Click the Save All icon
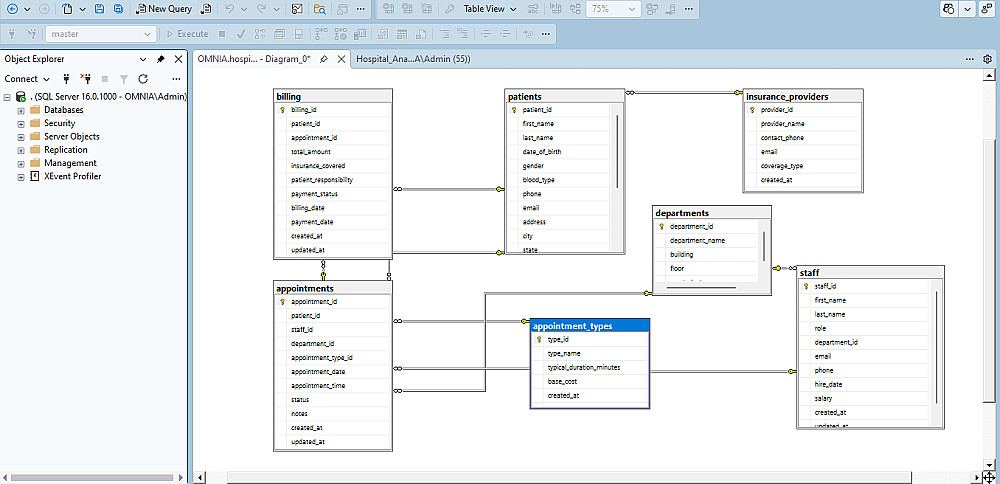The width and height of the screenshot is (1000, 484). (x=118, y=9)
